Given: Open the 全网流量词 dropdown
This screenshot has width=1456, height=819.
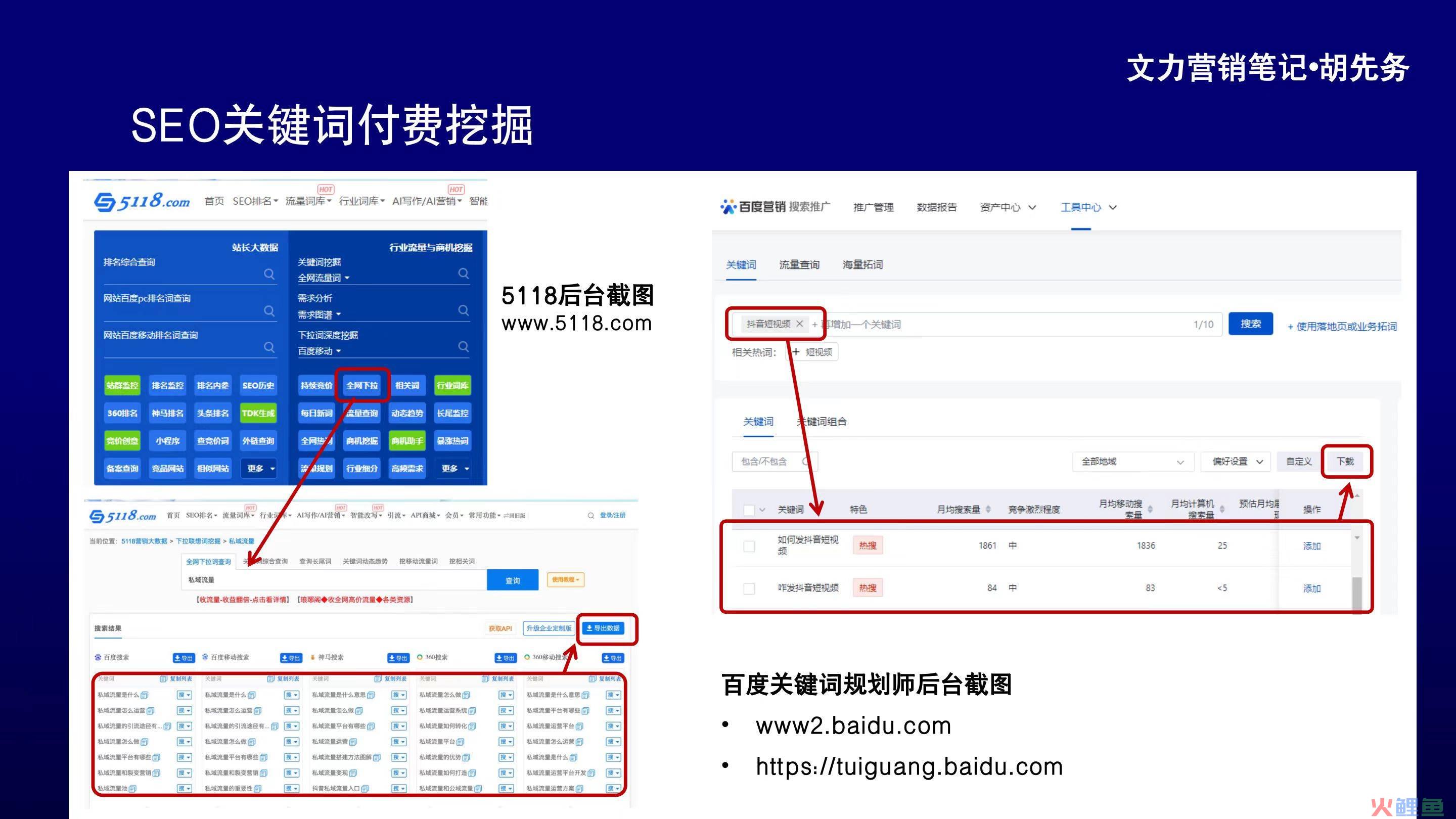Looking at the screenshot, I should (324, 278).
